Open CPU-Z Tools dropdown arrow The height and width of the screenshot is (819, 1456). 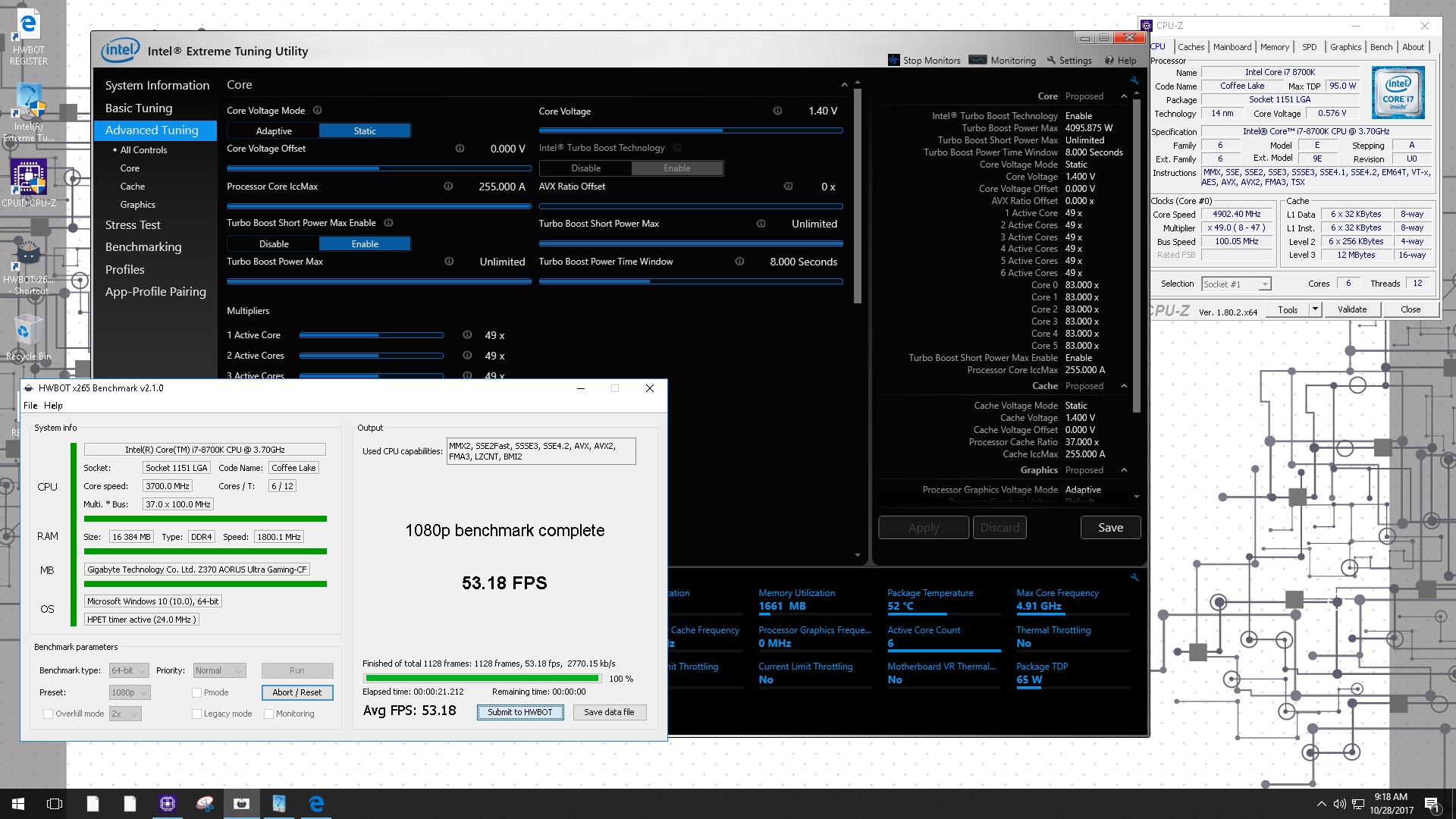coord(1315,309)
